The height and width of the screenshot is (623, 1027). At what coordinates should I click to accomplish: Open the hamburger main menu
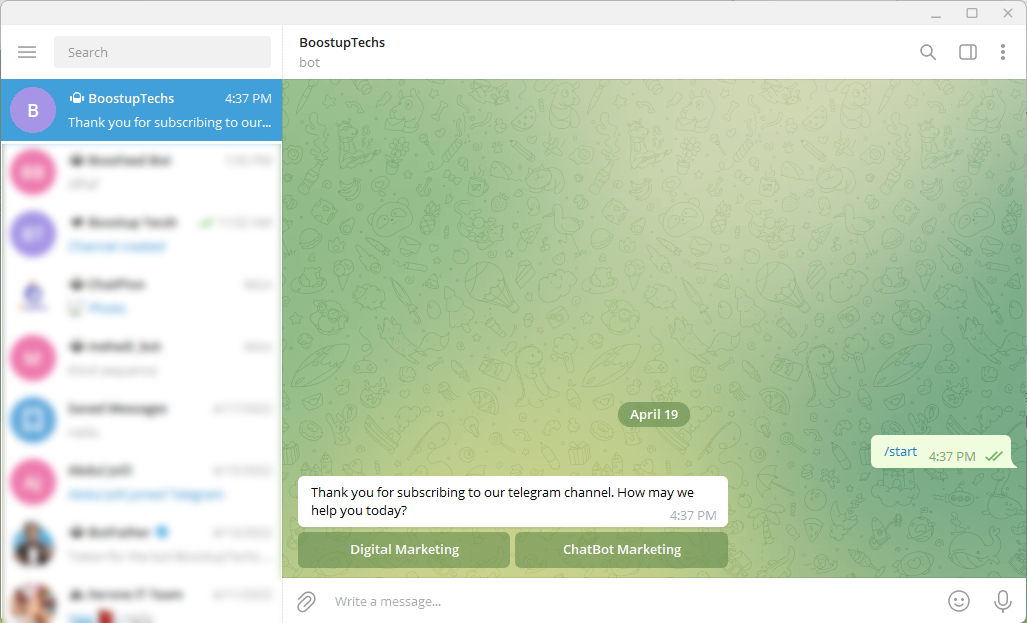pyautogui.click(x=27, y=52)
